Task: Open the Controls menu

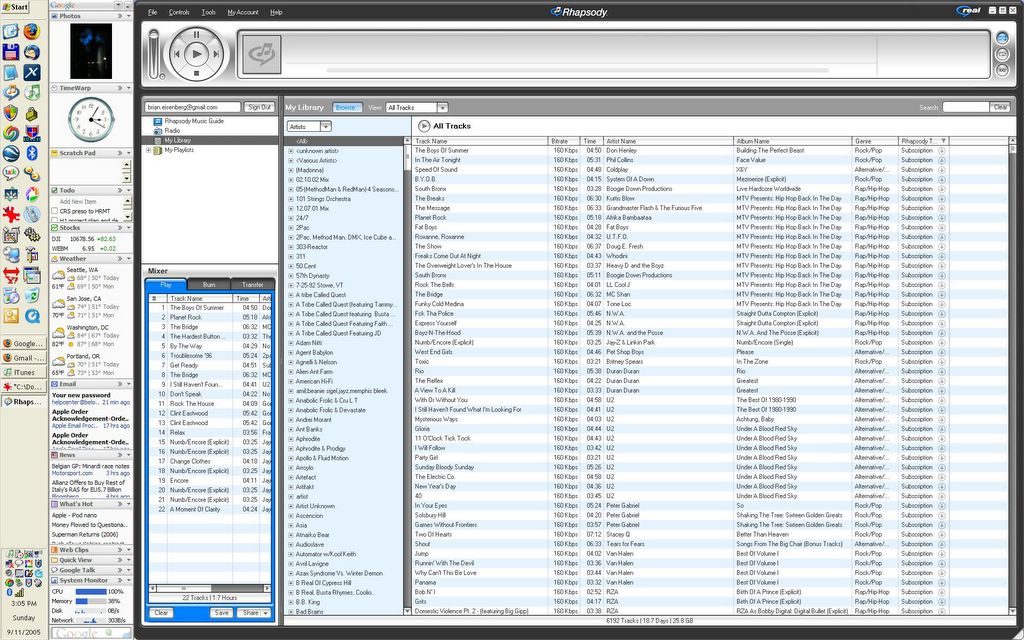Action: click(x=179, y=12)
